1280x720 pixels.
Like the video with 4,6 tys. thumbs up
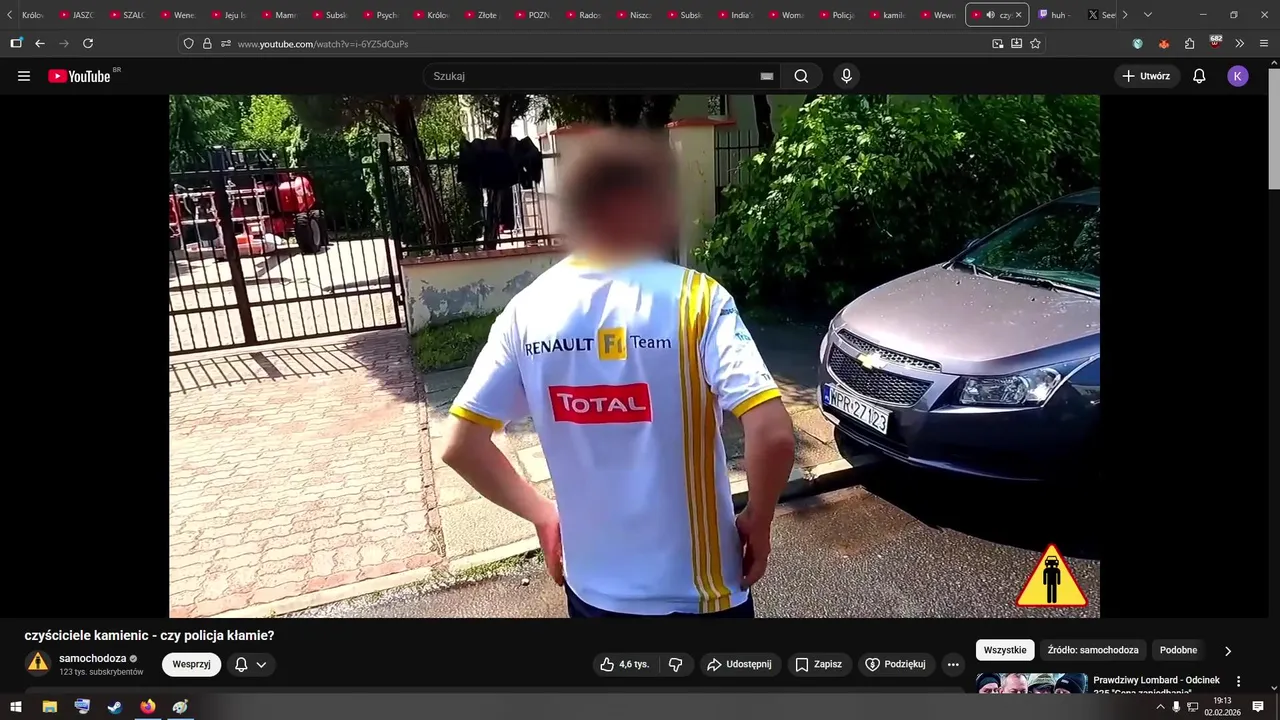(x=625, y=664)
